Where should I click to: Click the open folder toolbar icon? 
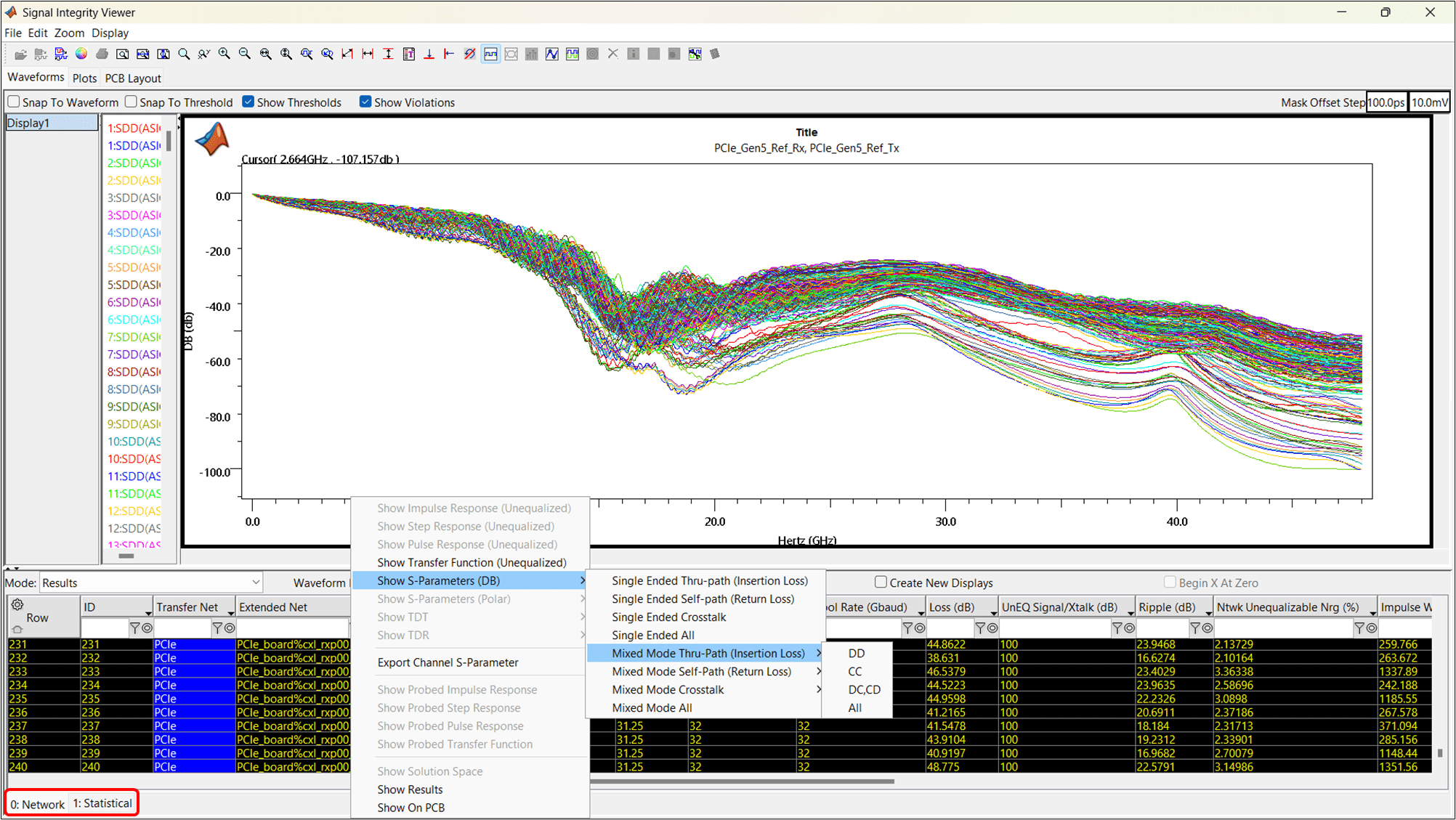(20, 54)
